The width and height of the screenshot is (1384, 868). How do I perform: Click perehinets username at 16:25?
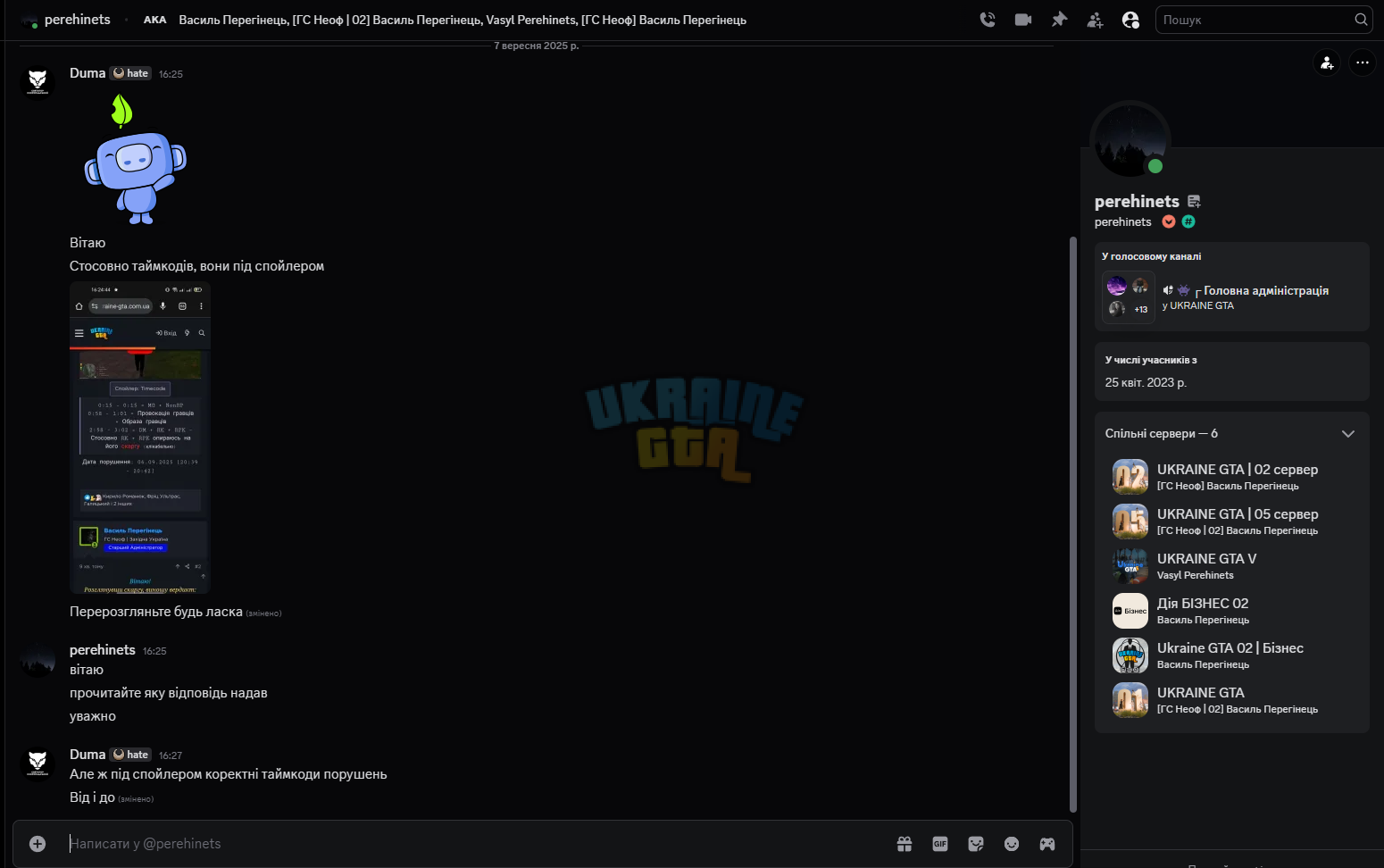(x=103, y=650)
